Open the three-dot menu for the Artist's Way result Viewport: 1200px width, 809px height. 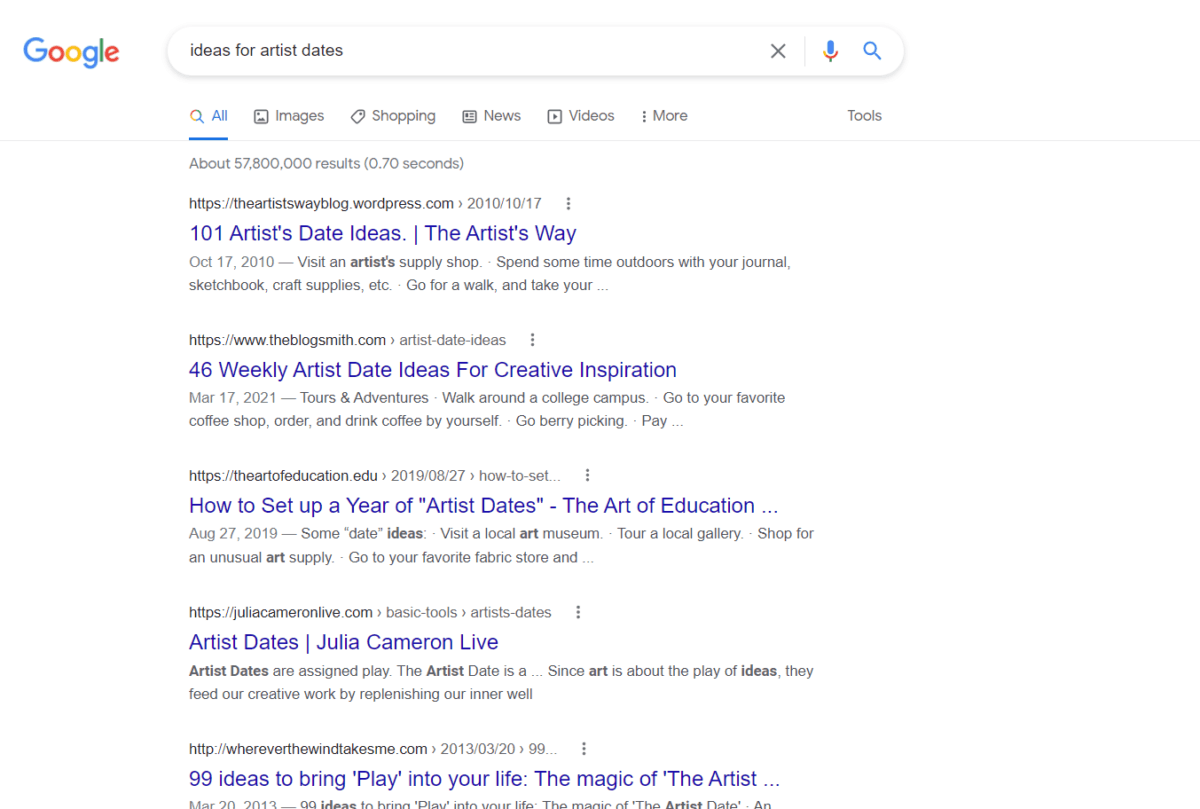[x=567, y=203]
